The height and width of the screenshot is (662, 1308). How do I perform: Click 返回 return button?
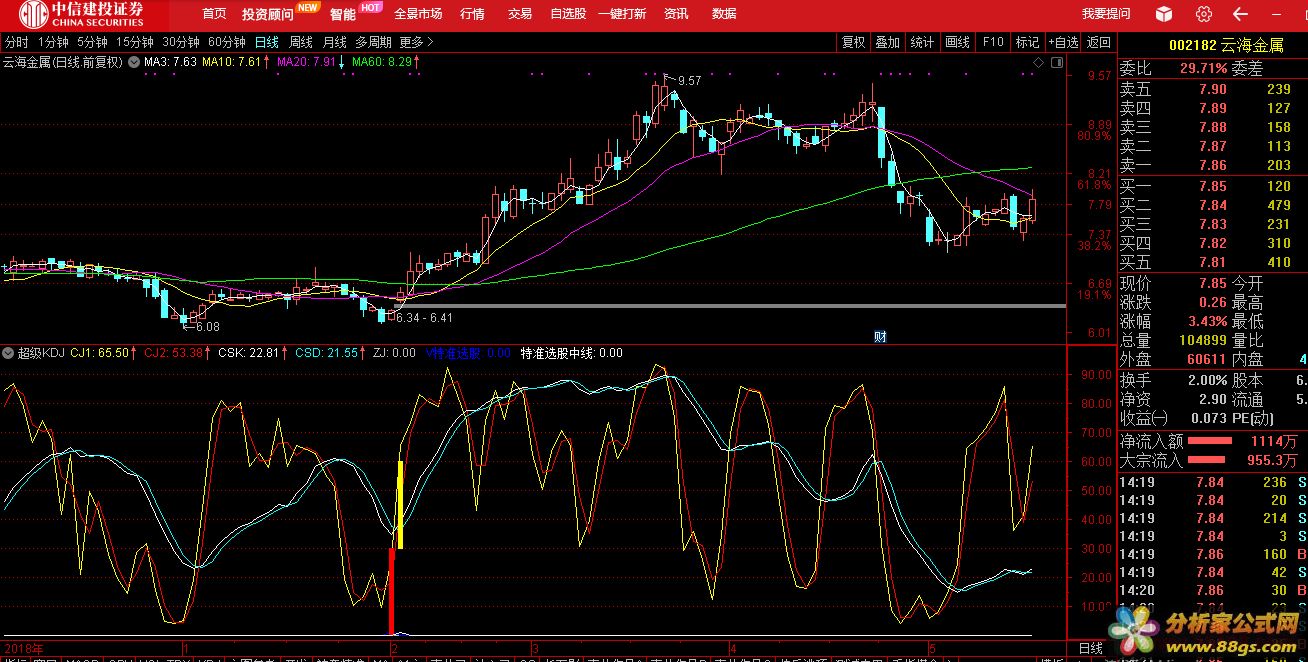click(x=1099, y=42)
